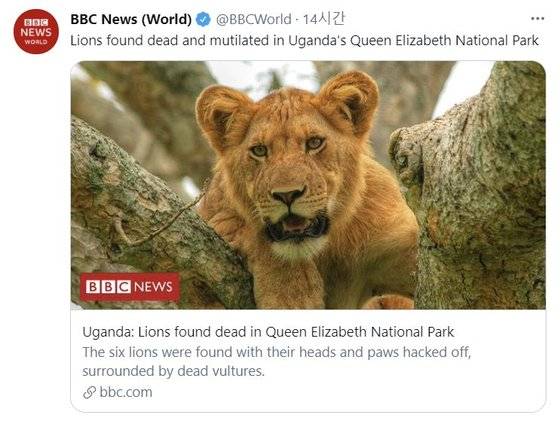Open the Uganda lions article headline
The height and width of the screenshot is (424, 560).
tap(268, 332)
